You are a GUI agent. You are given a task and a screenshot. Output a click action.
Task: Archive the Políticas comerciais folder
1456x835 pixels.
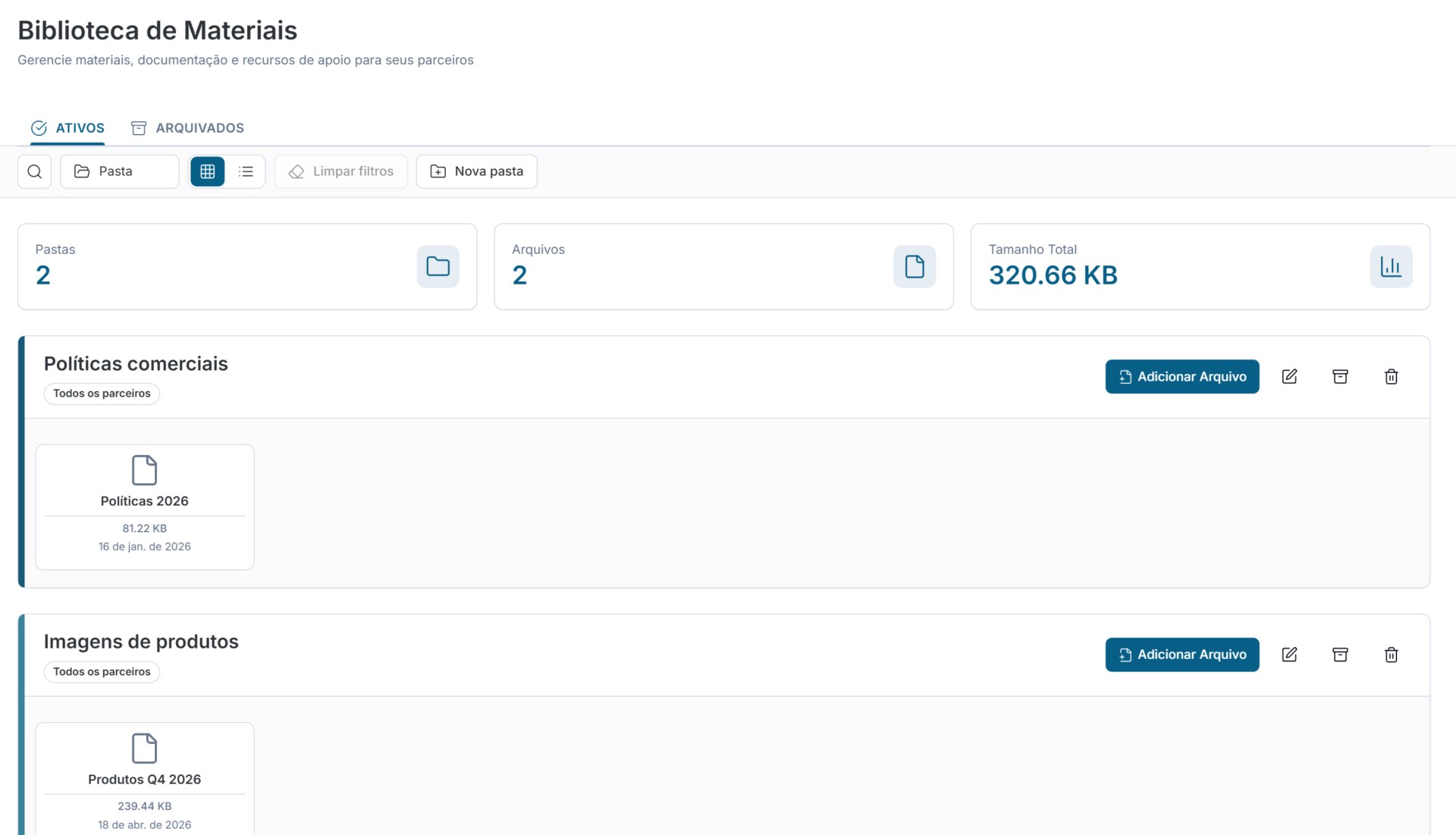tap(1340, 377)
